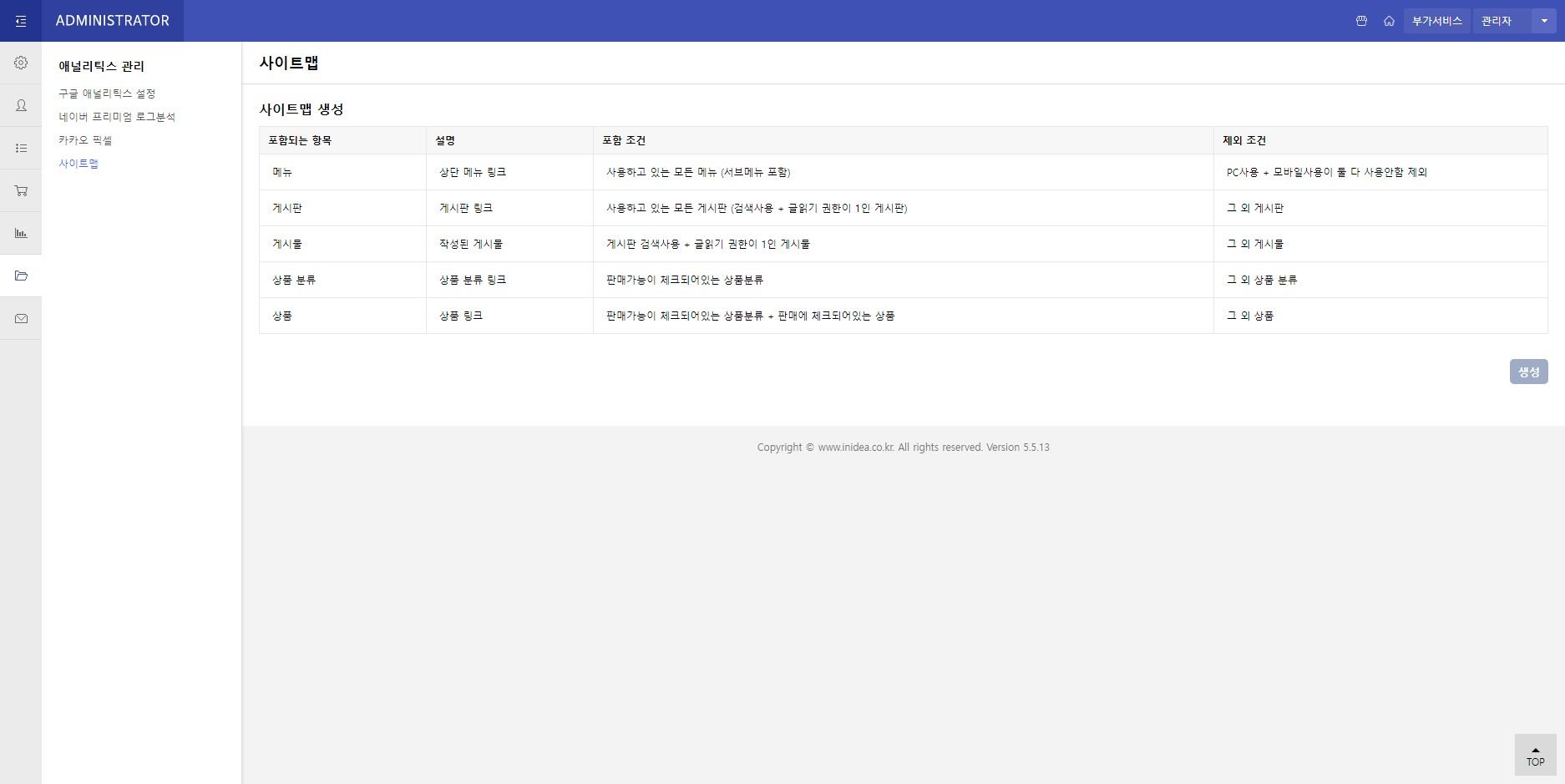Open 구글 애널리틱스 설정 menu item

point(107,94)
